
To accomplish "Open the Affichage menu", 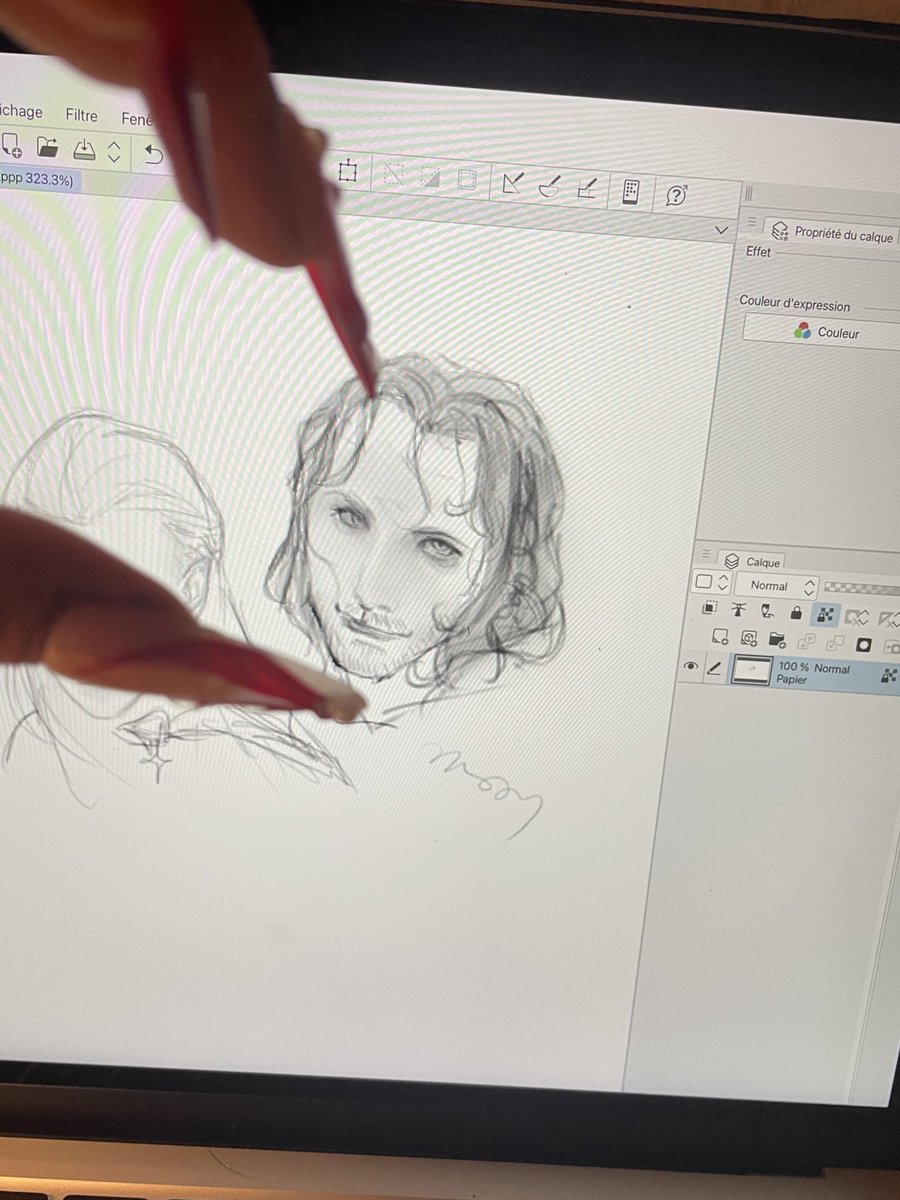I will click(x=21, y=111).
